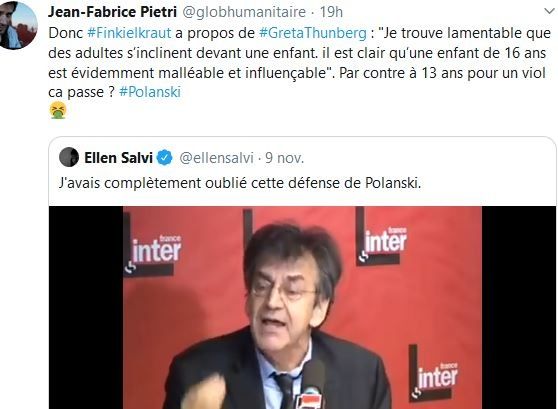The image size is (558, 409).
Task: Open the @ellensalvi handle
Action: pyautogui.click(x=216, y=158)
